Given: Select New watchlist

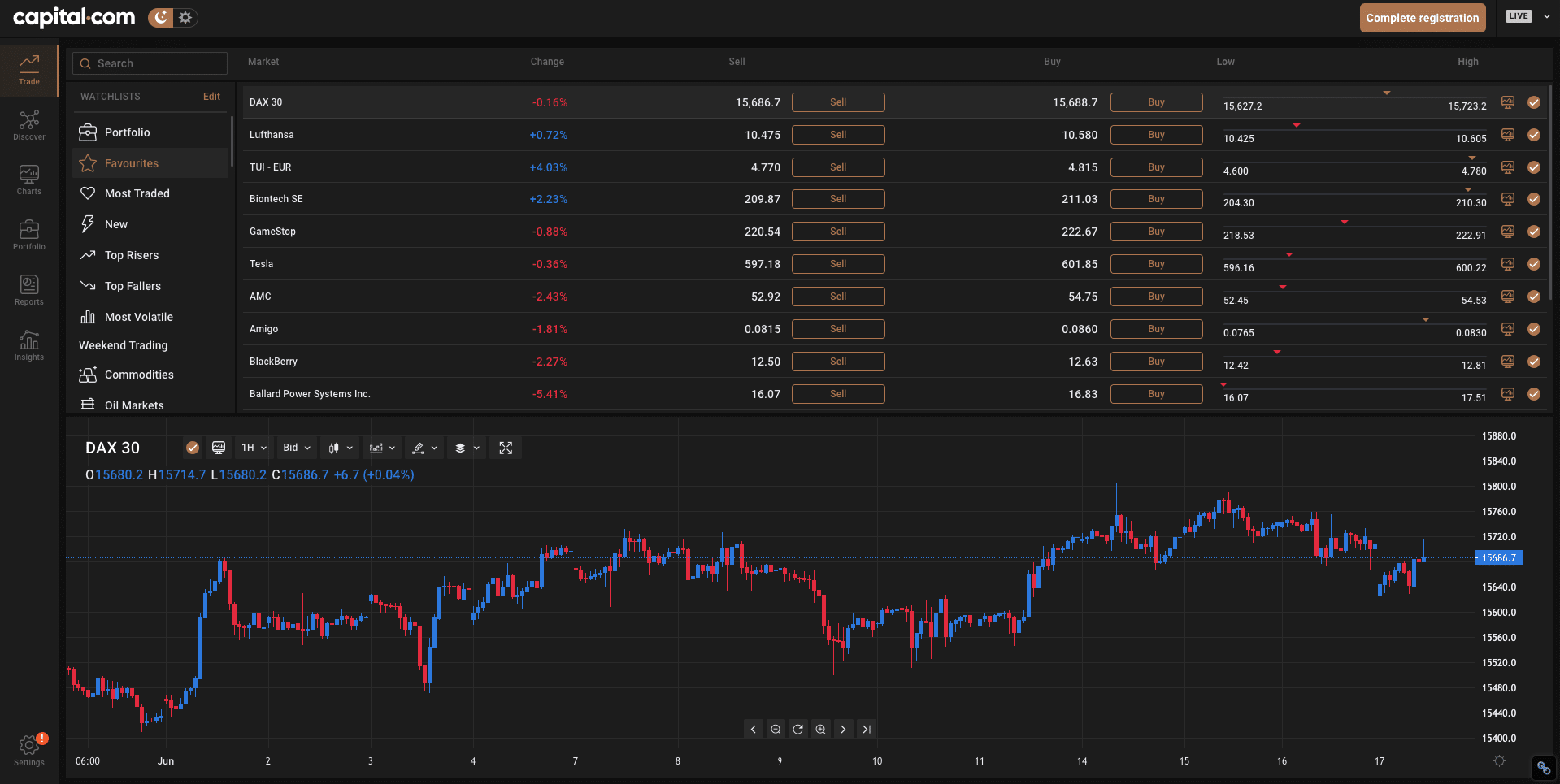Looking at the screenshot, I should pos(150,224).
